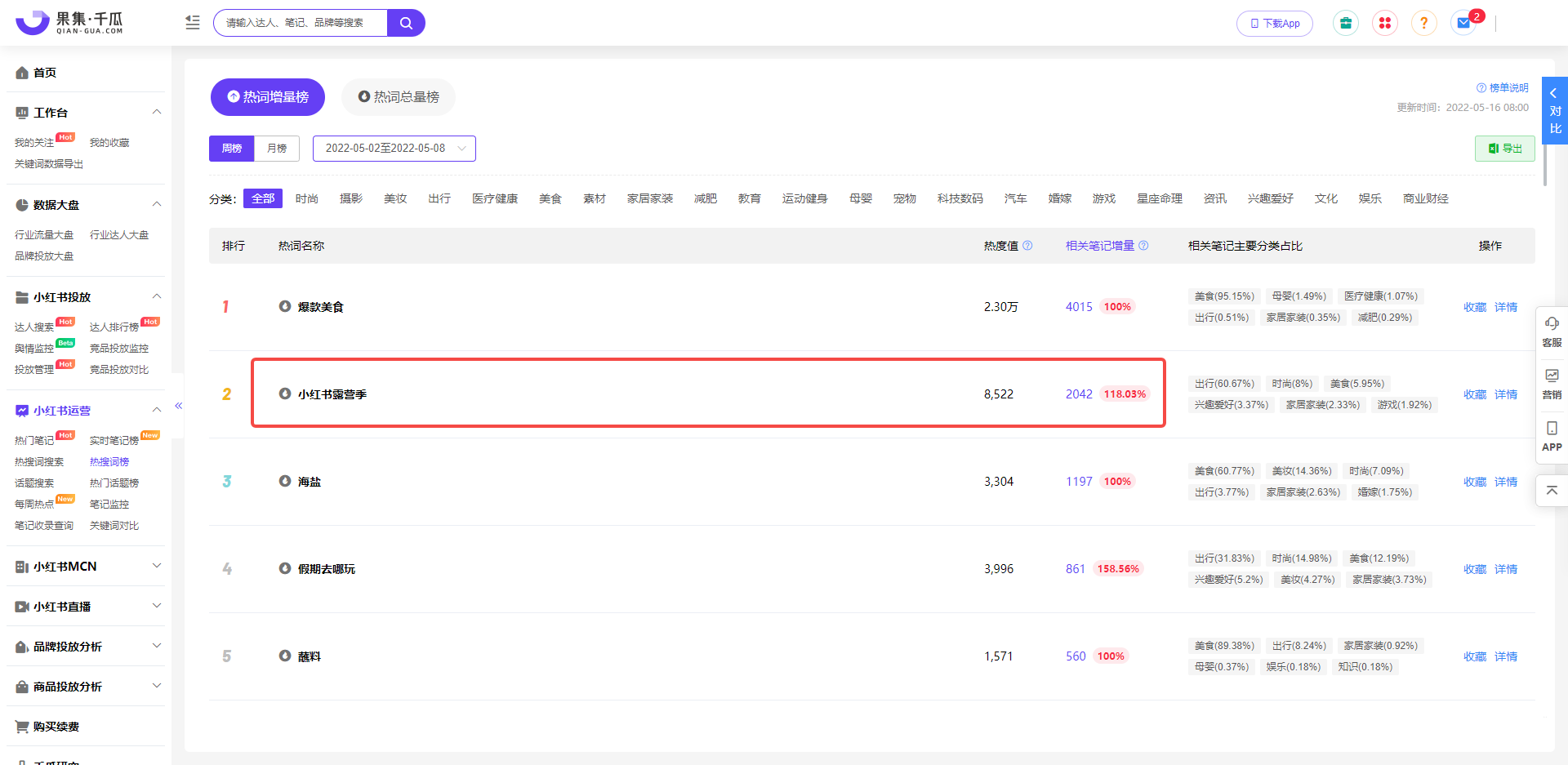Screen dimensions: 1568x765
Task: Toggle the sidebar menu collapse icon
Action: tap(193, 23)
